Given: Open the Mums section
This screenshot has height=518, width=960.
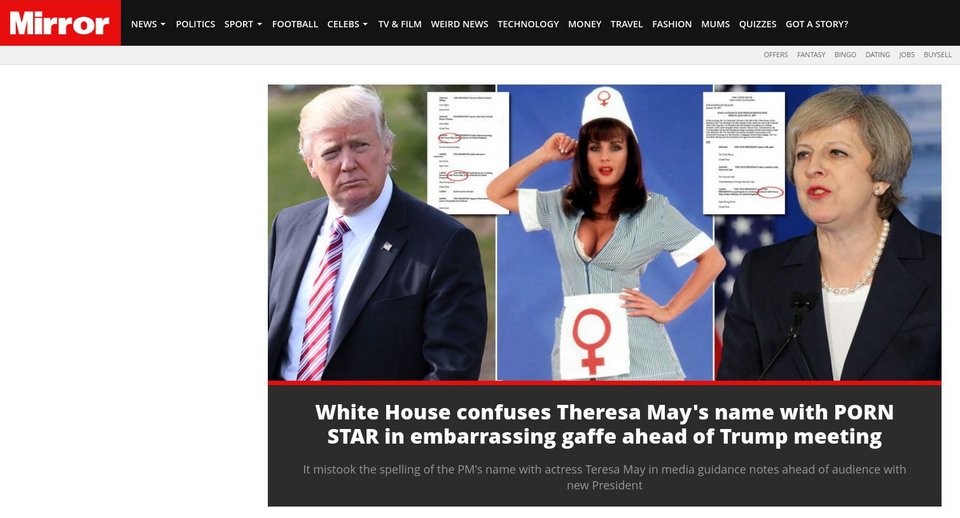Looking at the screenshot, I should (x=715, y=24).
